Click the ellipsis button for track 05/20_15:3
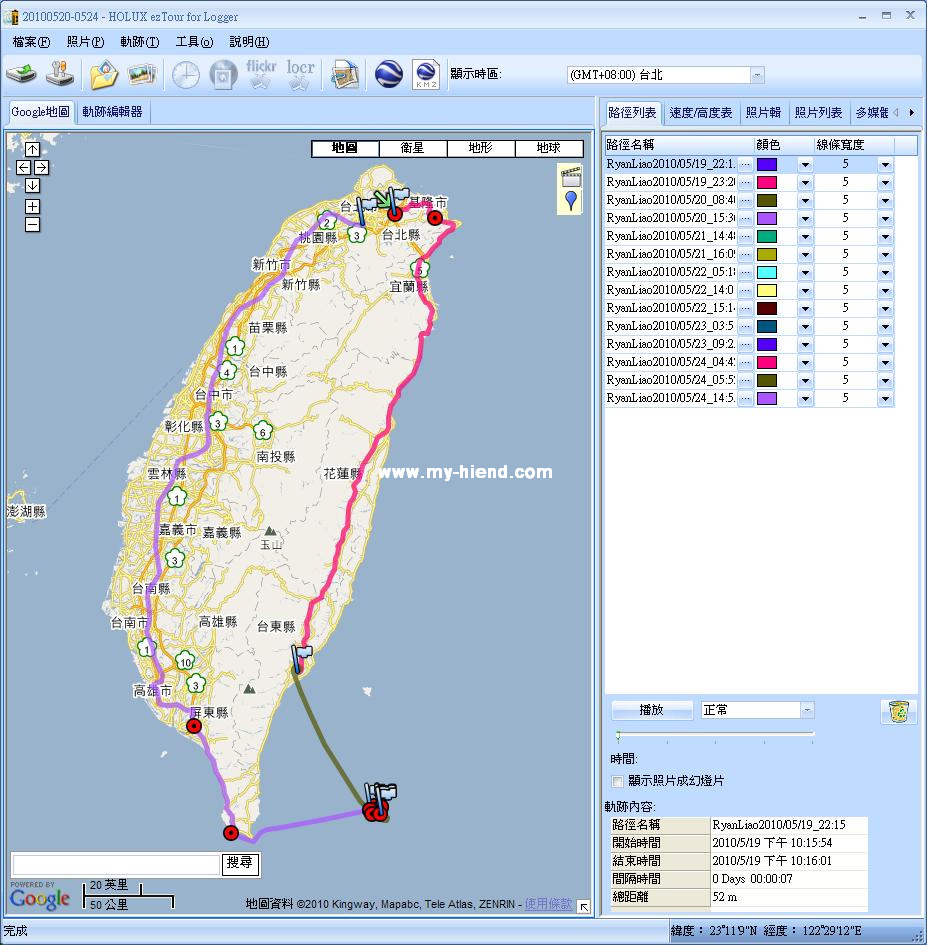 [x=746, y=218]
